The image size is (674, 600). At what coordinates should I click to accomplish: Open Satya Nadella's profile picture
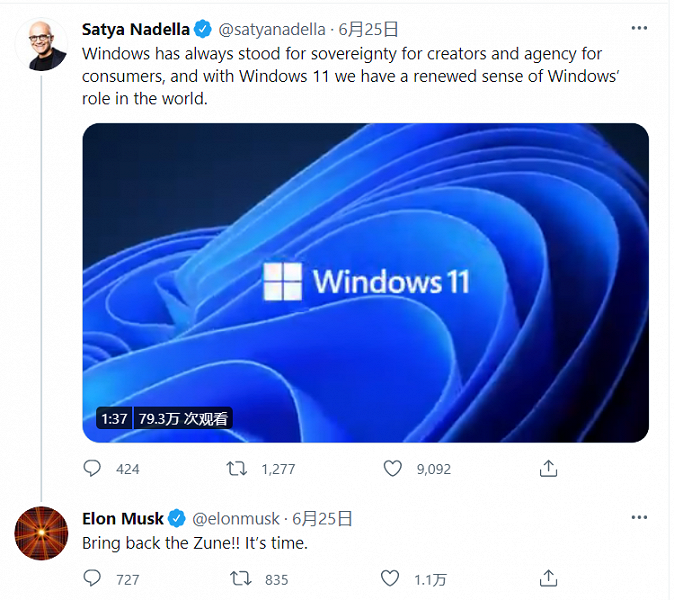coord(41,45)
